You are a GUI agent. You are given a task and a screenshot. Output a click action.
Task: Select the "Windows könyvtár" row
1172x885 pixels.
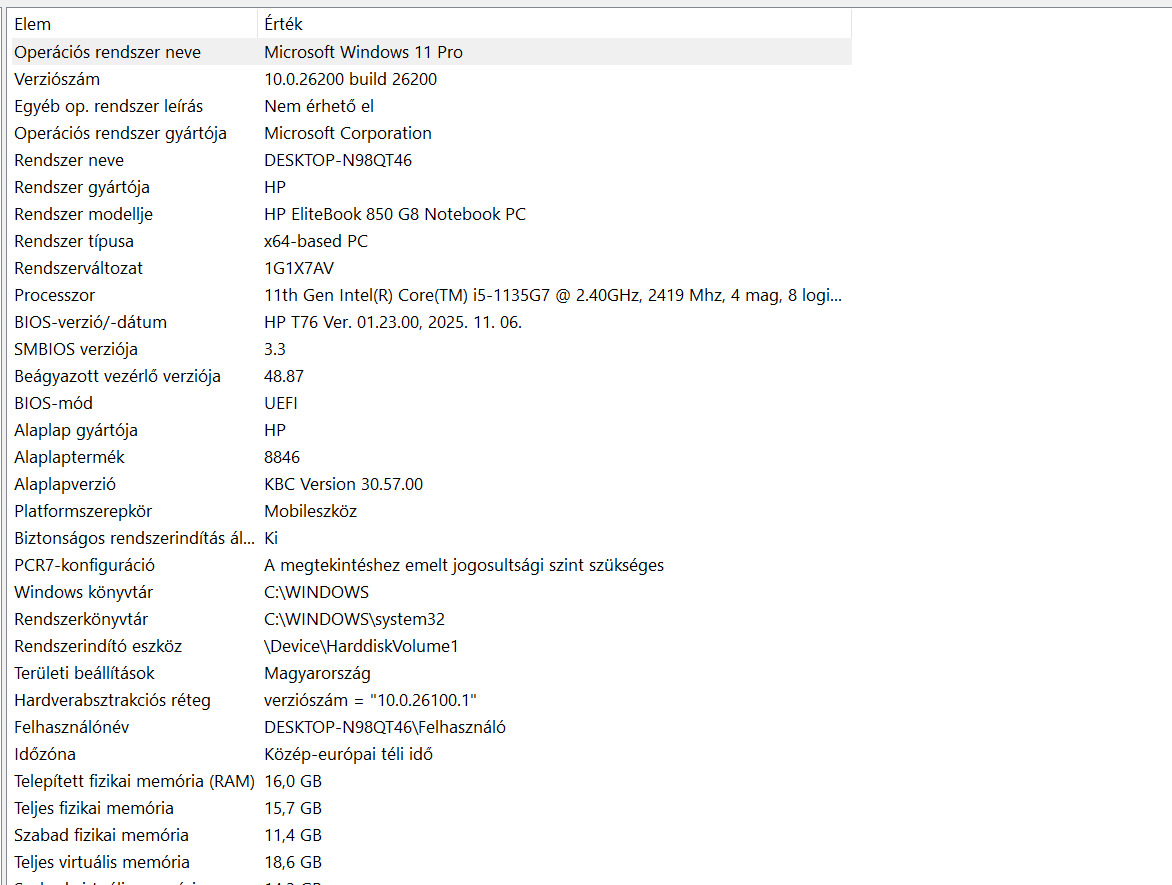click(x=84, y=592)
